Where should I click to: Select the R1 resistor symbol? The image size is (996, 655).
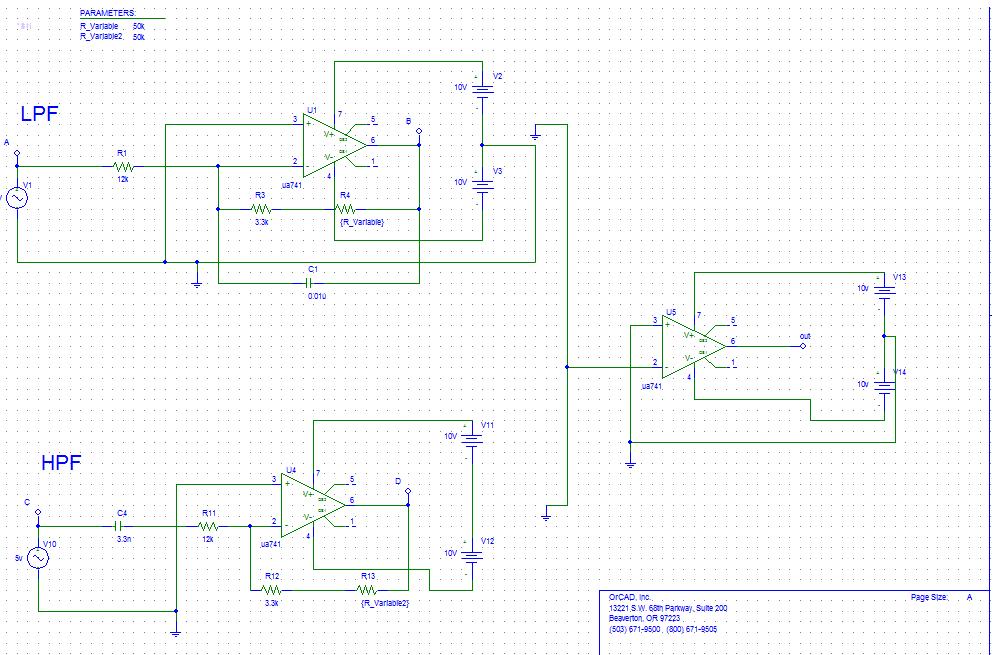[x=123, y=166]
